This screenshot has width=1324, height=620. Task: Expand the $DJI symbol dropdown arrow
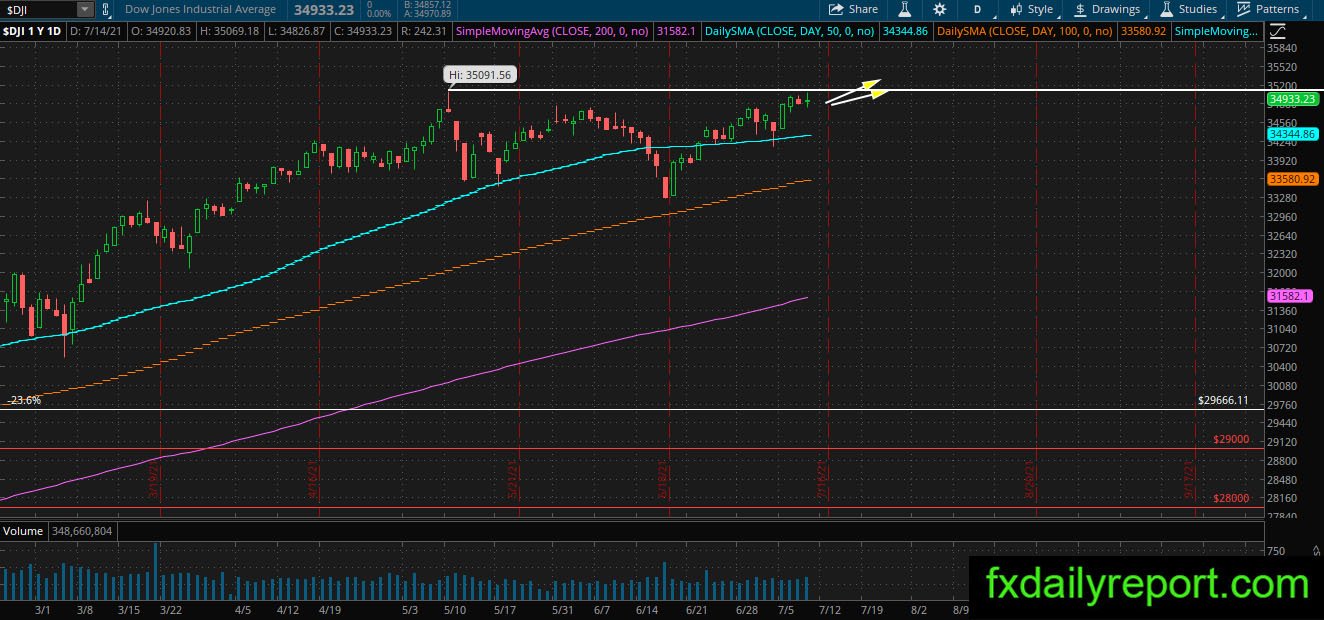pyautogui.click(x=84, y=9)
